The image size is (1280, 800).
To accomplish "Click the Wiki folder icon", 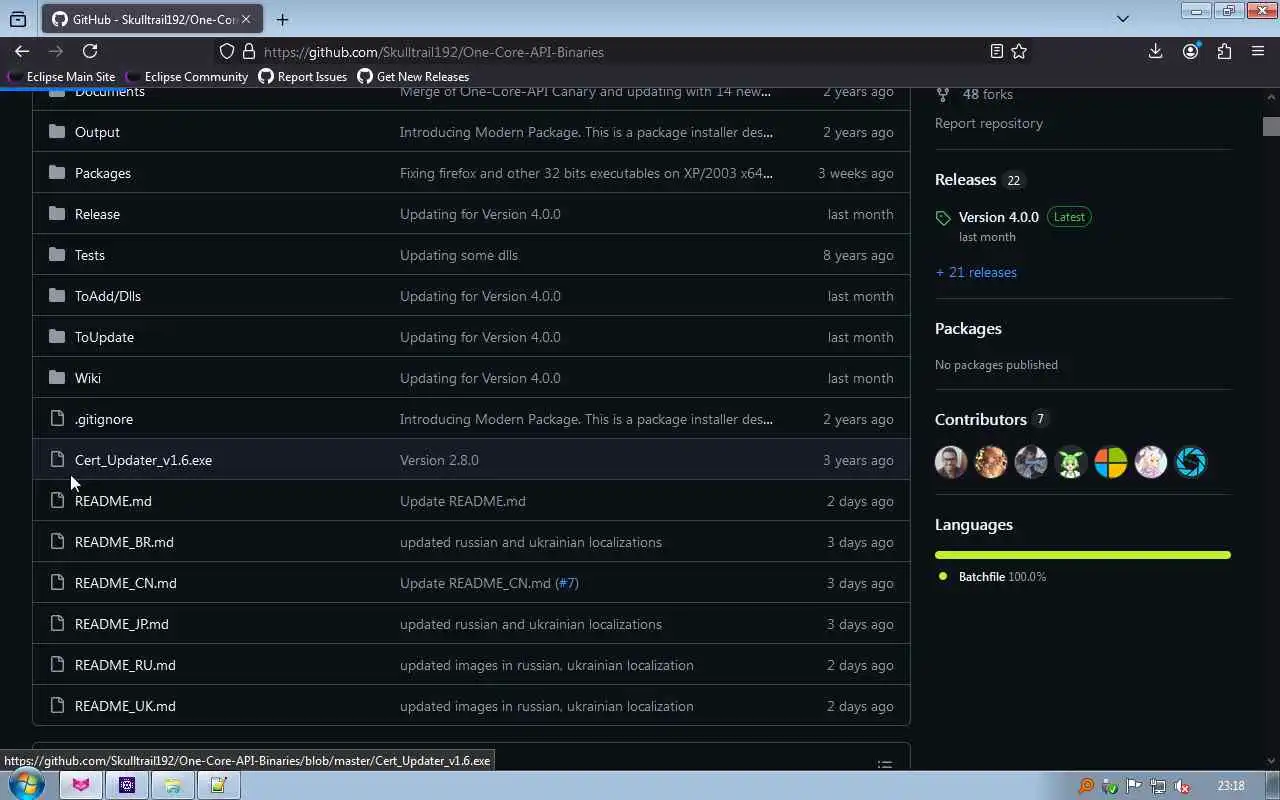I will click(57, 377).
